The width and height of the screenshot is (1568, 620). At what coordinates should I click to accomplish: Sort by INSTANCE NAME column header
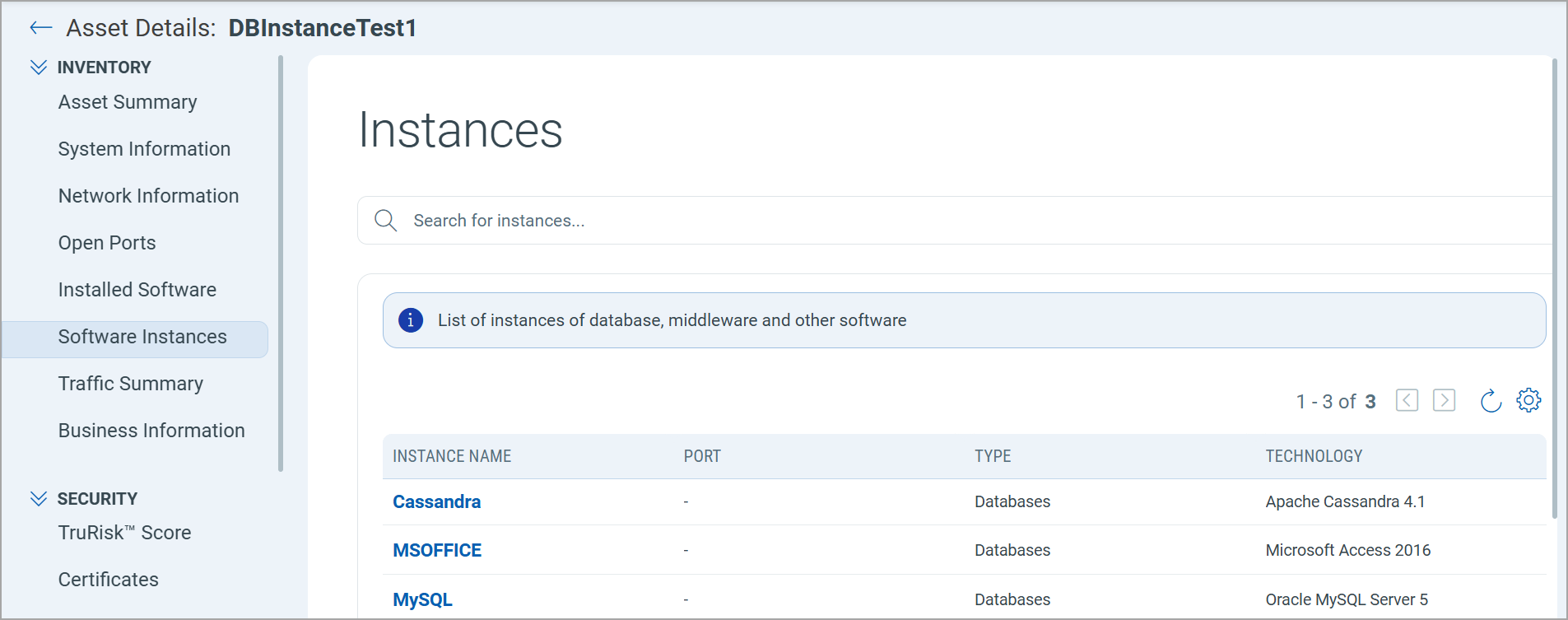pyautogui.click(x=452, y=456)
